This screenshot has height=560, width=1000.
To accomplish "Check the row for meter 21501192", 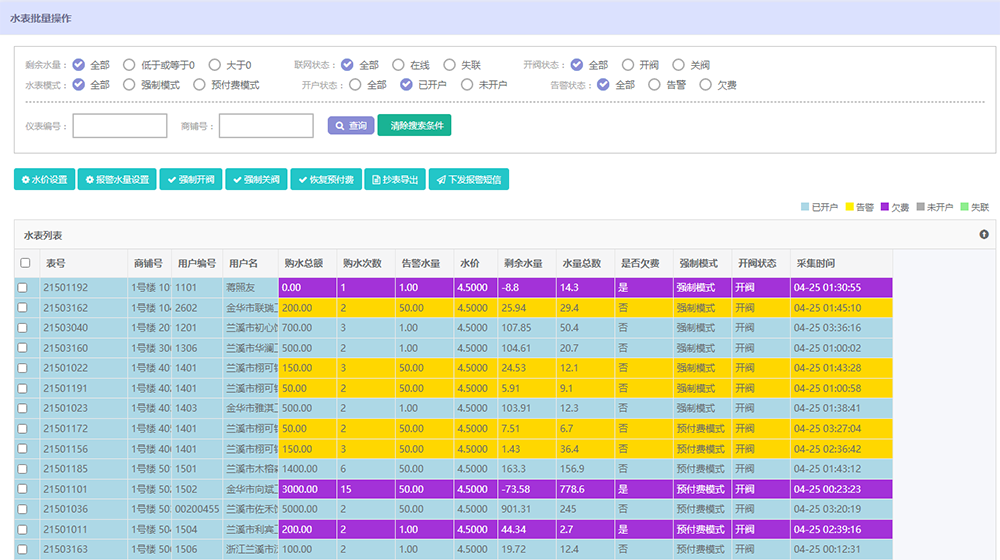I will 23,288.
